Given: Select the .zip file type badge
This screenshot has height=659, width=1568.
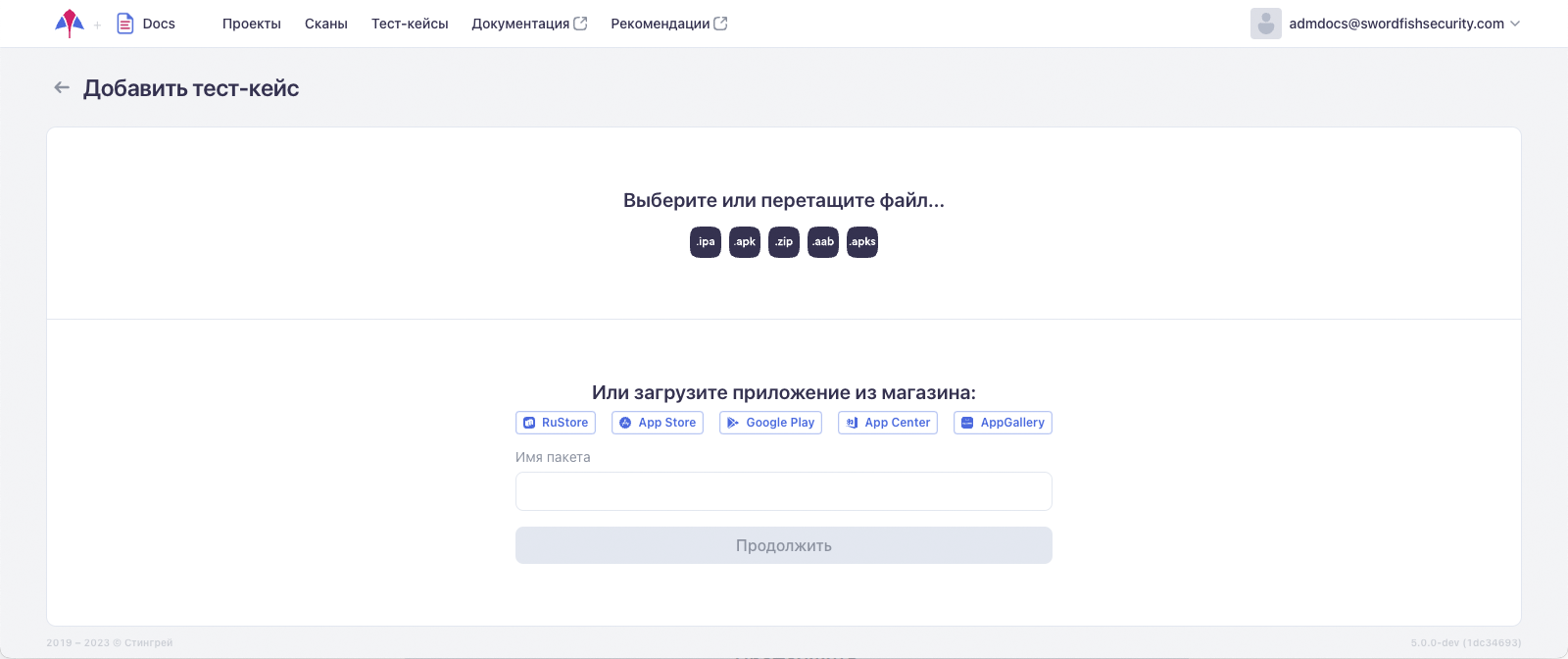Looking at the screenshot, I should pyautogui.click(x=784, y=242).
